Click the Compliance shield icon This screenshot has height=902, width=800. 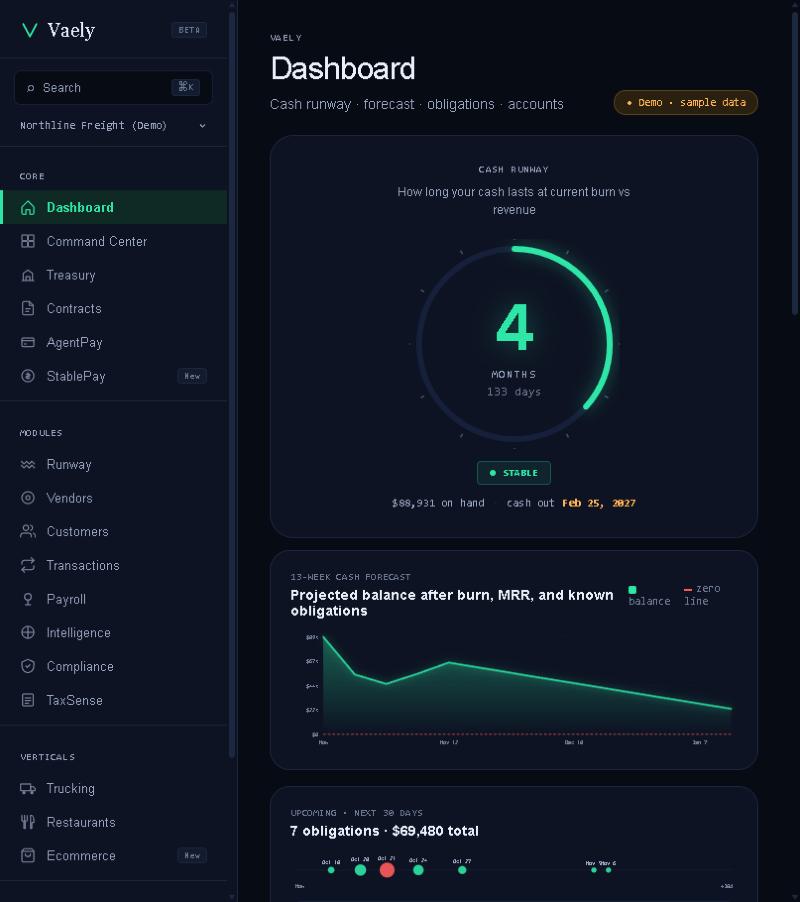coord(28,666)
